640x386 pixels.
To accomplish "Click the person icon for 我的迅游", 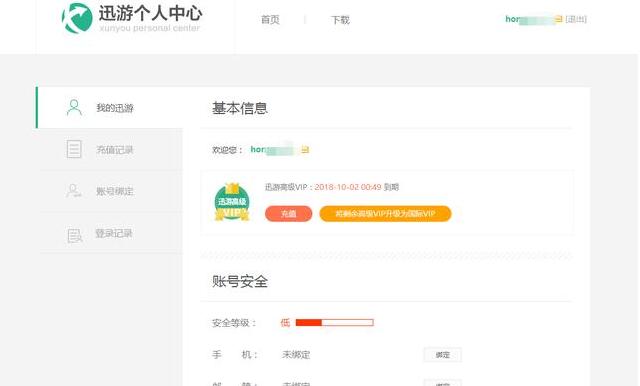I will tap(74, 107).
